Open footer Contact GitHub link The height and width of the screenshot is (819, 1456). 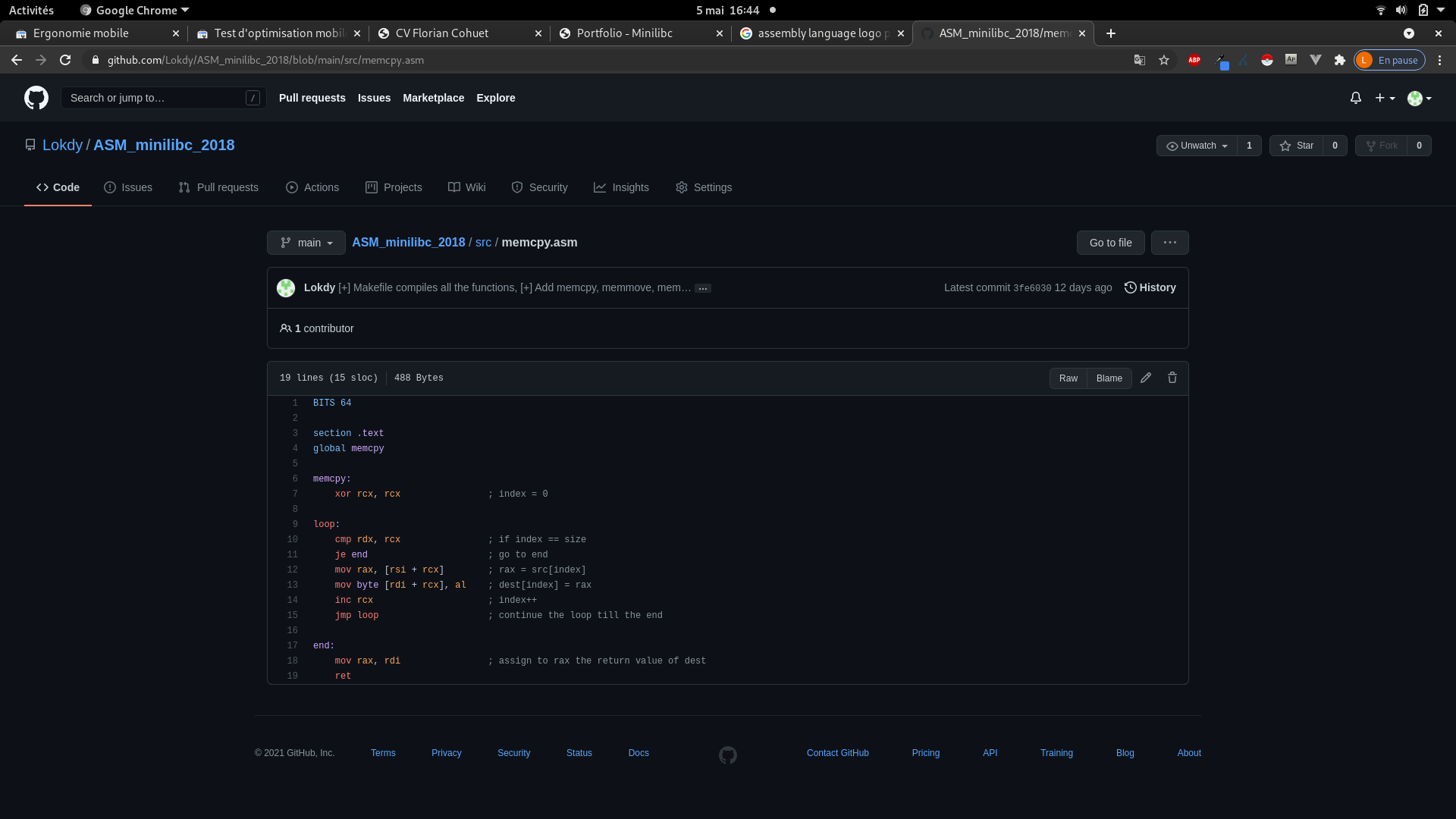coord(837,753)
